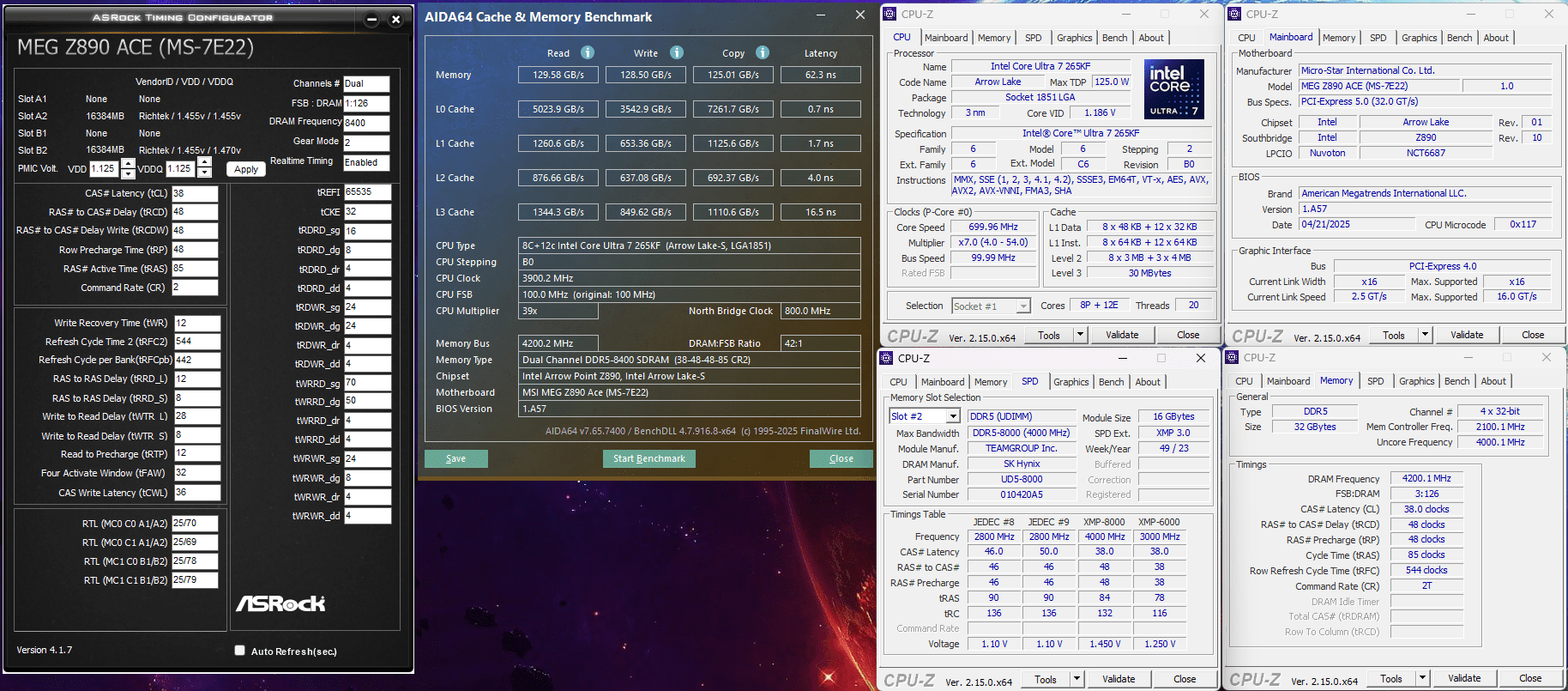1568x691 pixels.
Task: Select the CPU tab in the CPU-Z Mainboard-tab window
Action: (1246, 38)
